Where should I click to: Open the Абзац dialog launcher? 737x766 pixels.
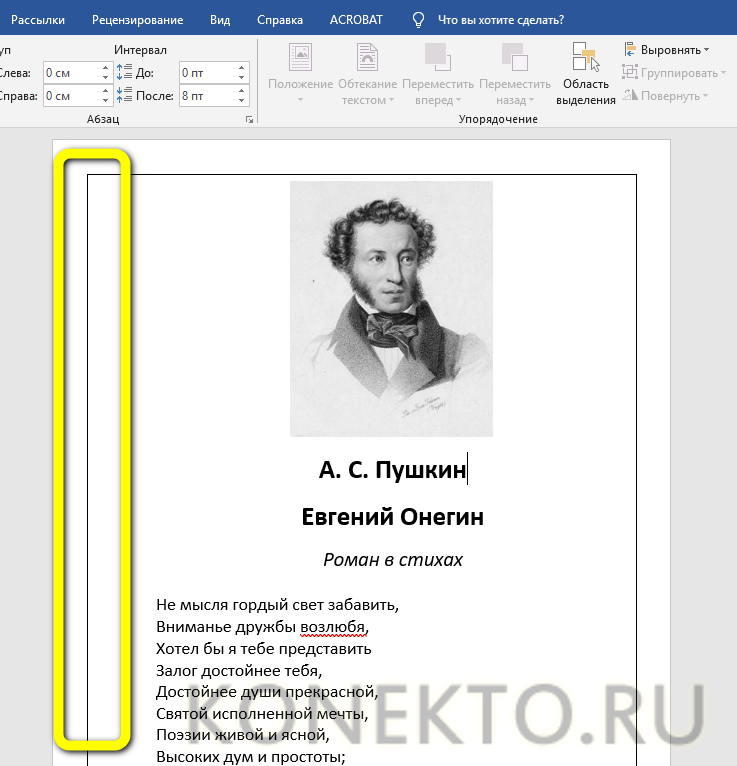250,120
